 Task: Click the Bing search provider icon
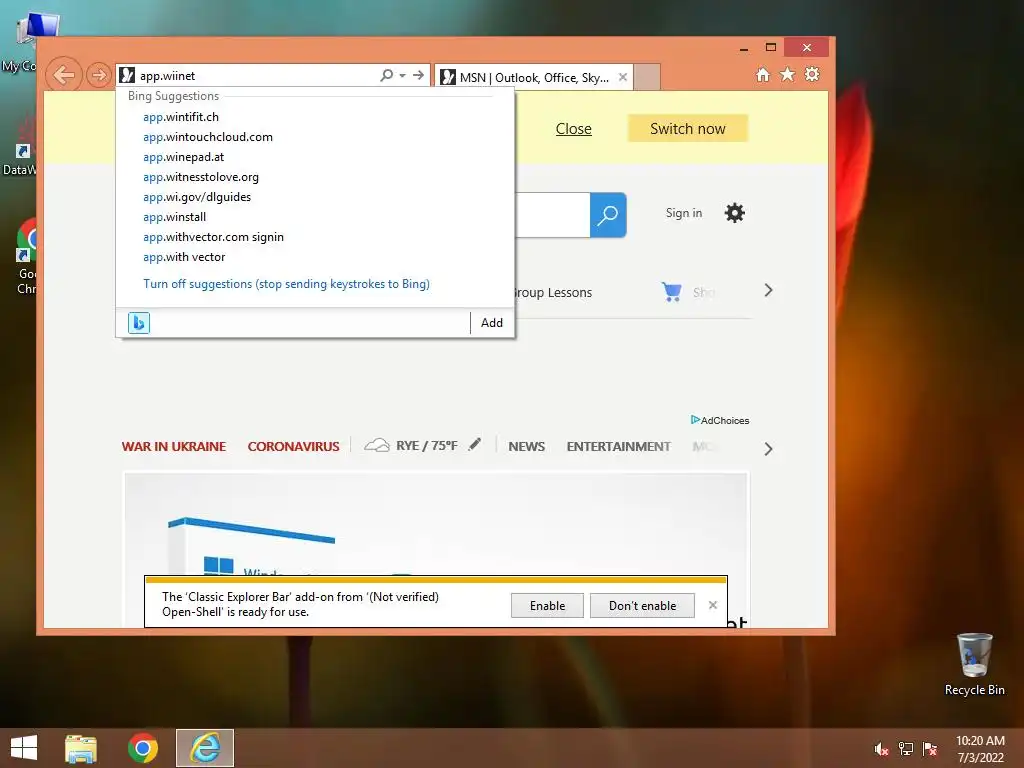139,323
